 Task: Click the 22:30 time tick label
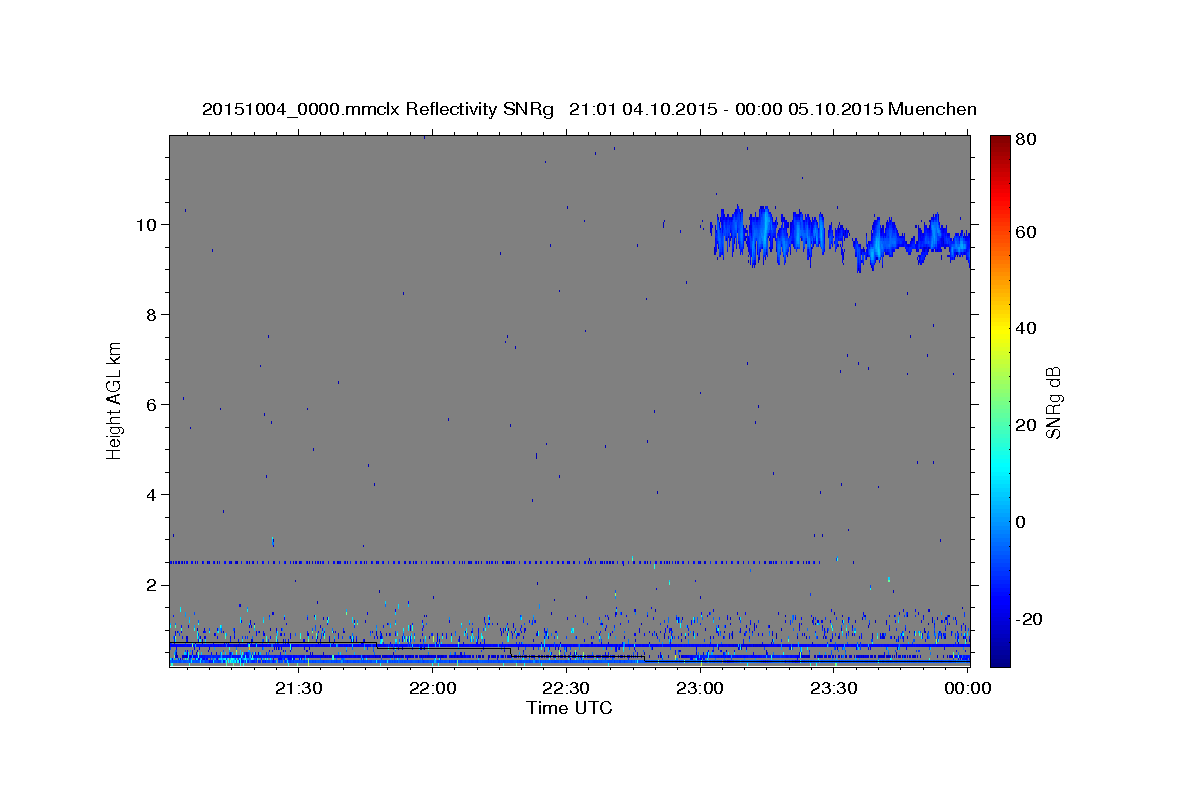(x=567, y=688)
